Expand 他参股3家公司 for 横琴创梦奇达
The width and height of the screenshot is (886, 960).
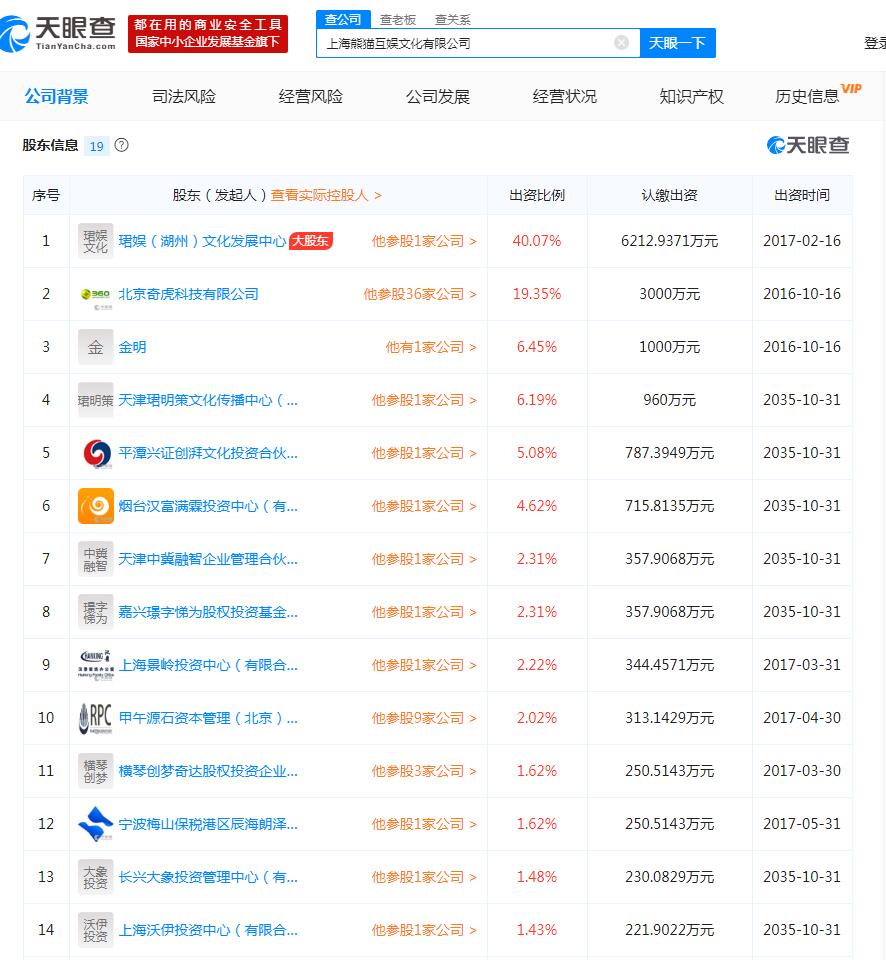[x=424, y=771]
